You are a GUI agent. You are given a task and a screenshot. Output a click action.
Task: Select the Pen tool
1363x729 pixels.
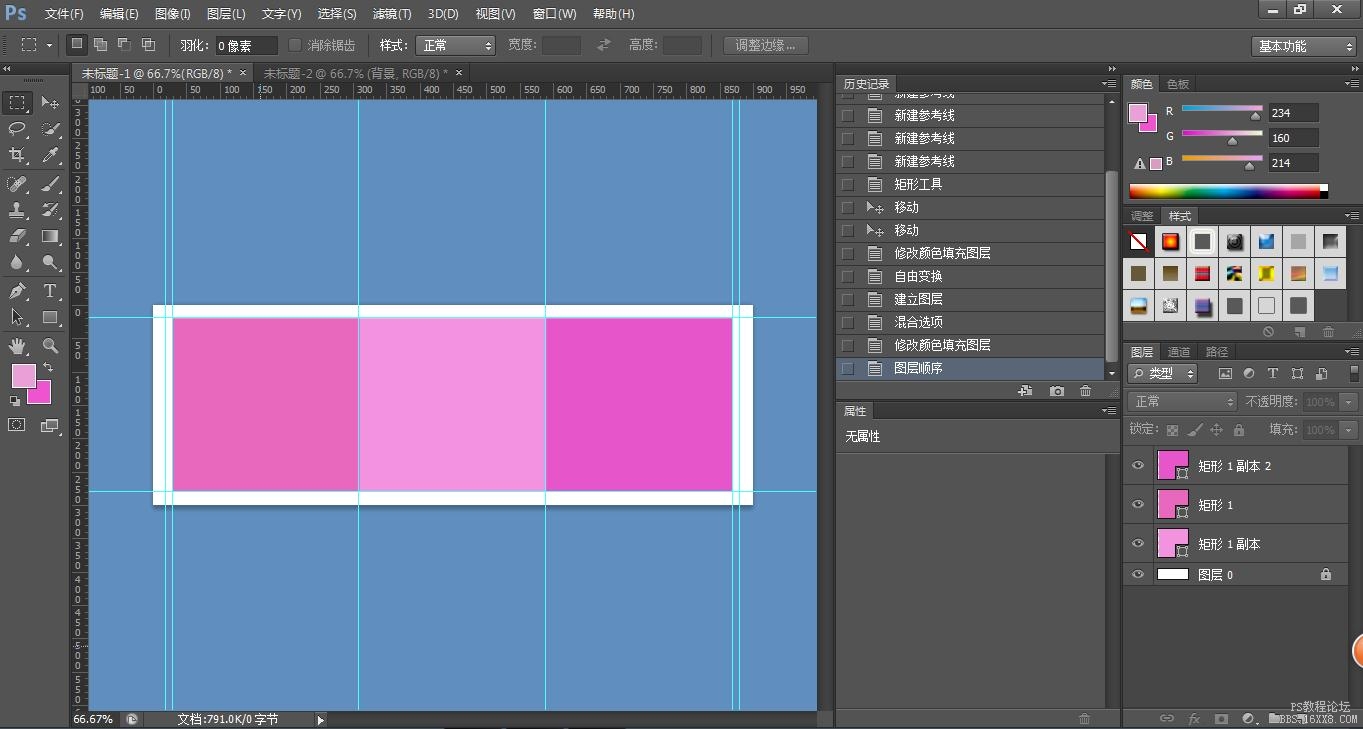(18, 291)
